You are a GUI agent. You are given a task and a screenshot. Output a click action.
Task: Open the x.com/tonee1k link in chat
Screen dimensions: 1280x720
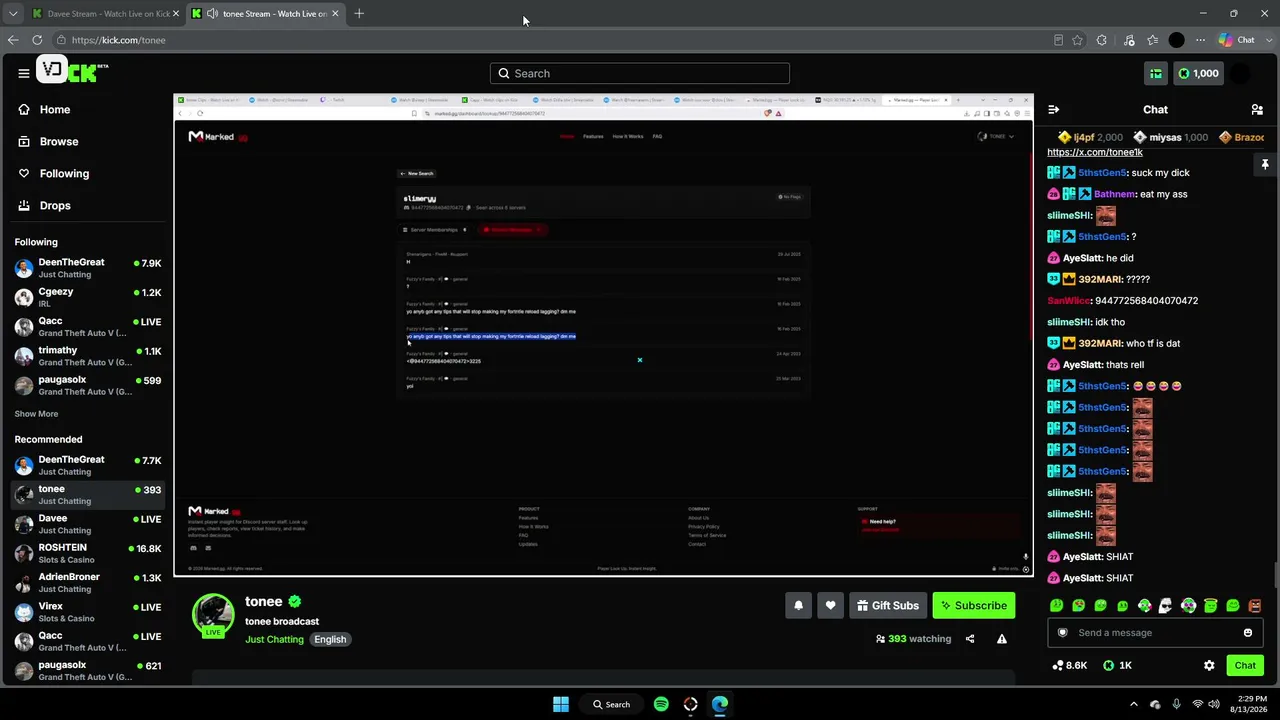pos(1095,152)
